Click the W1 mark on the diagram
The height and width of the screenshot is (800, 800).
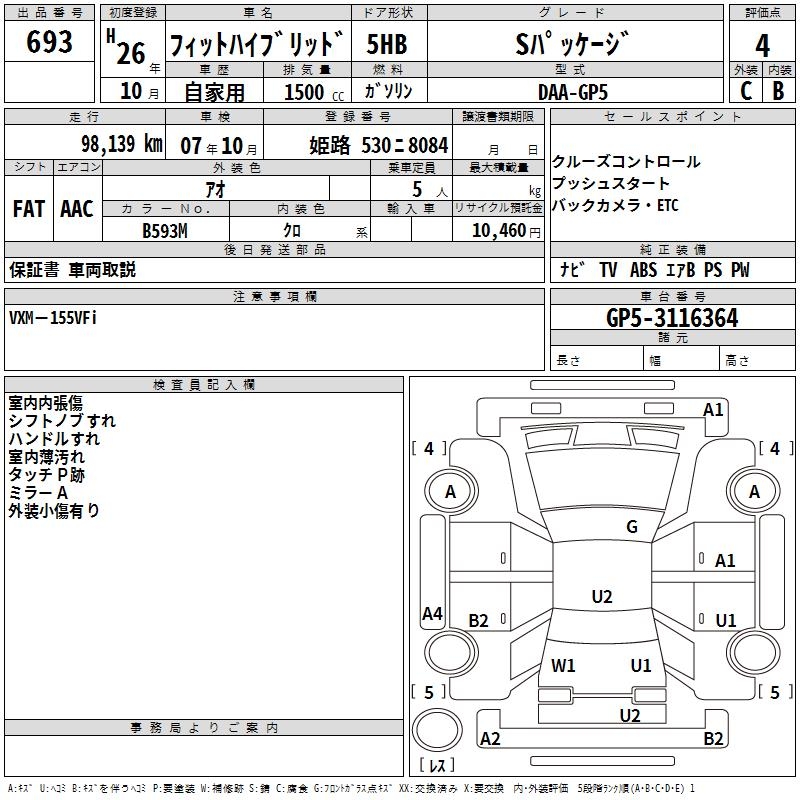tap(563, 665)
